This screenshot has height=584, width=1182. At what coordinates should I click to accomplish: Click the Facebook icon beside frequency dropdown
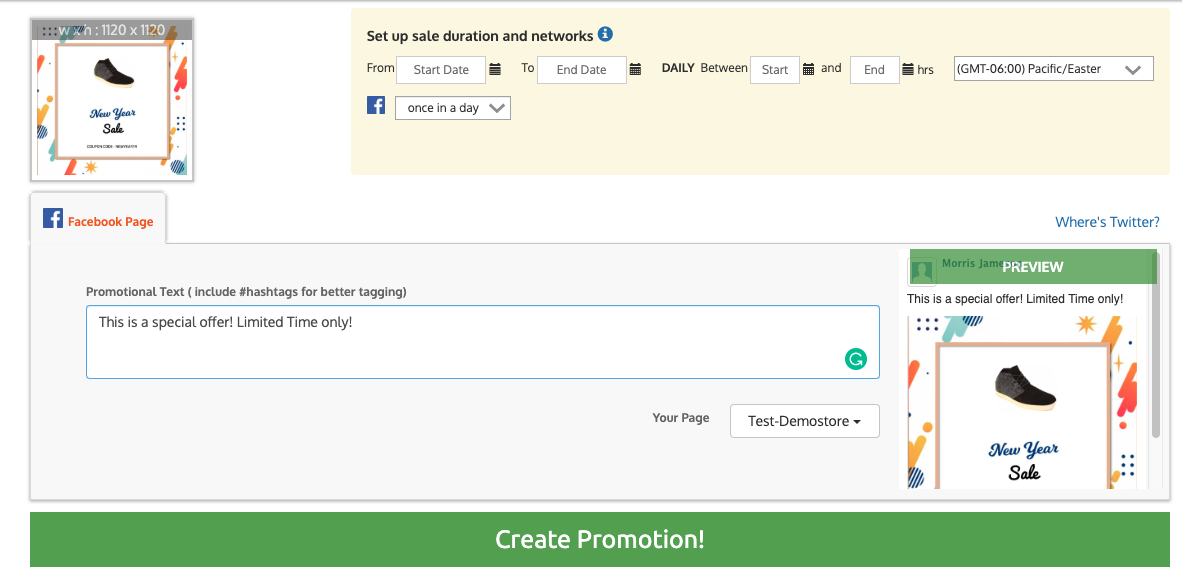coord(376,105)
